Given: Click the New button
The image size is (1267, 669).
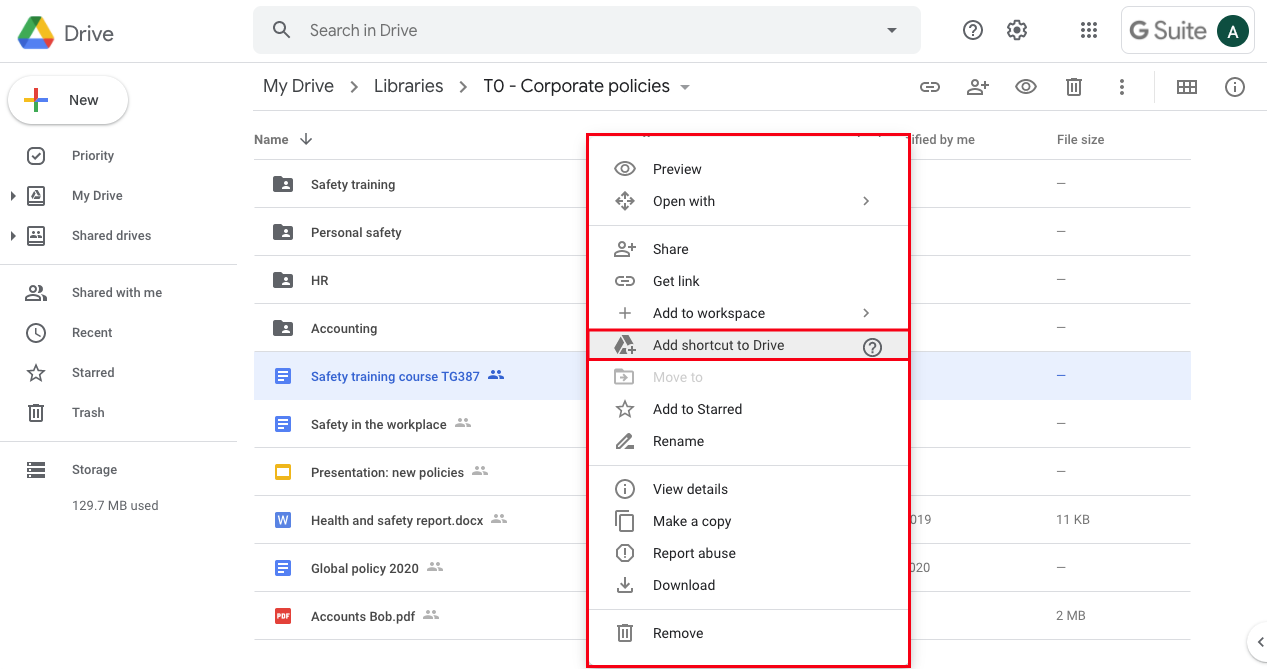Looking at the screenshot, I should pos(68,100).
